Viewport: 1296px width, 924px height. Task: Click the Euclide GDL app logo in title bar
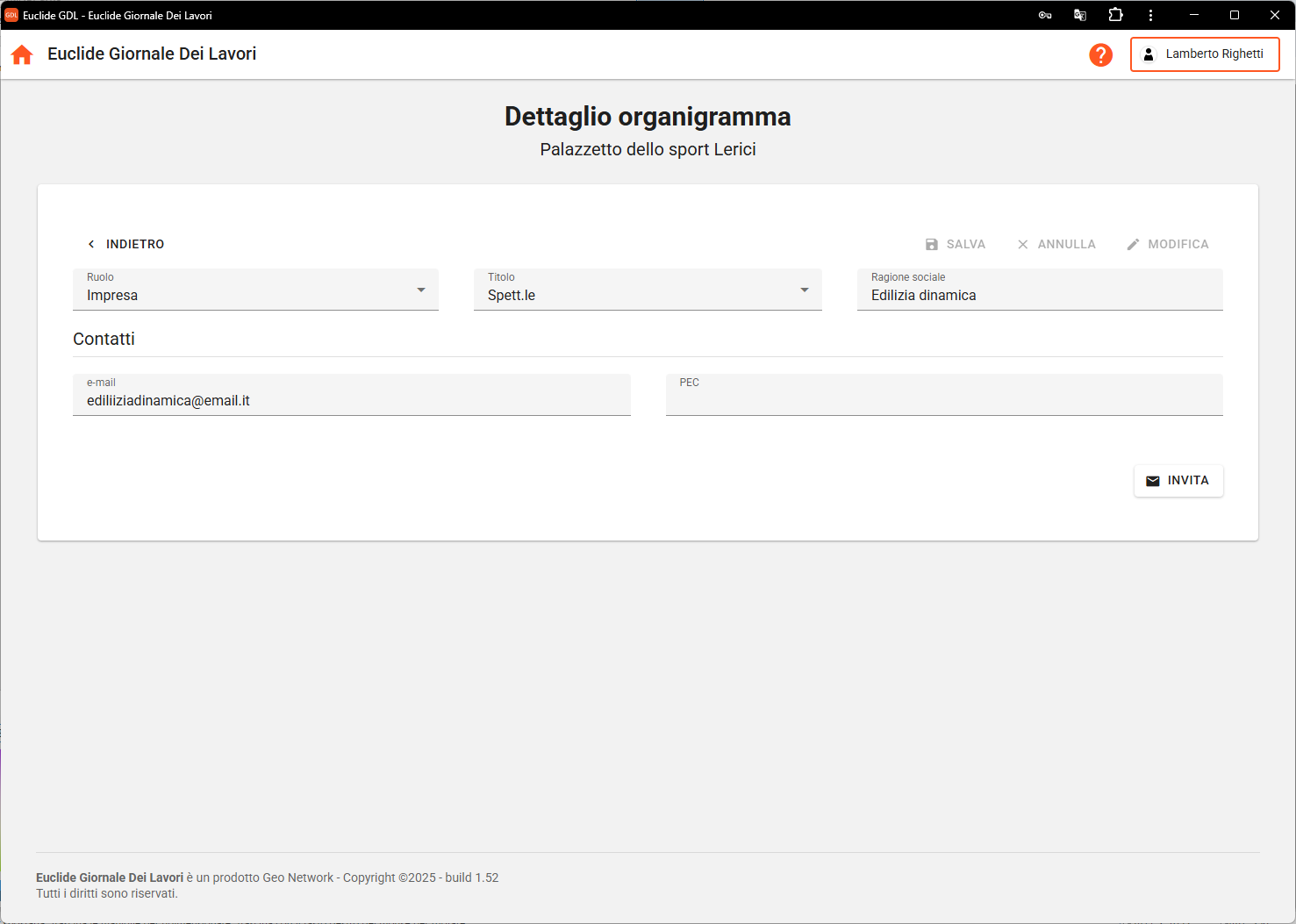(x=11, y=15)
